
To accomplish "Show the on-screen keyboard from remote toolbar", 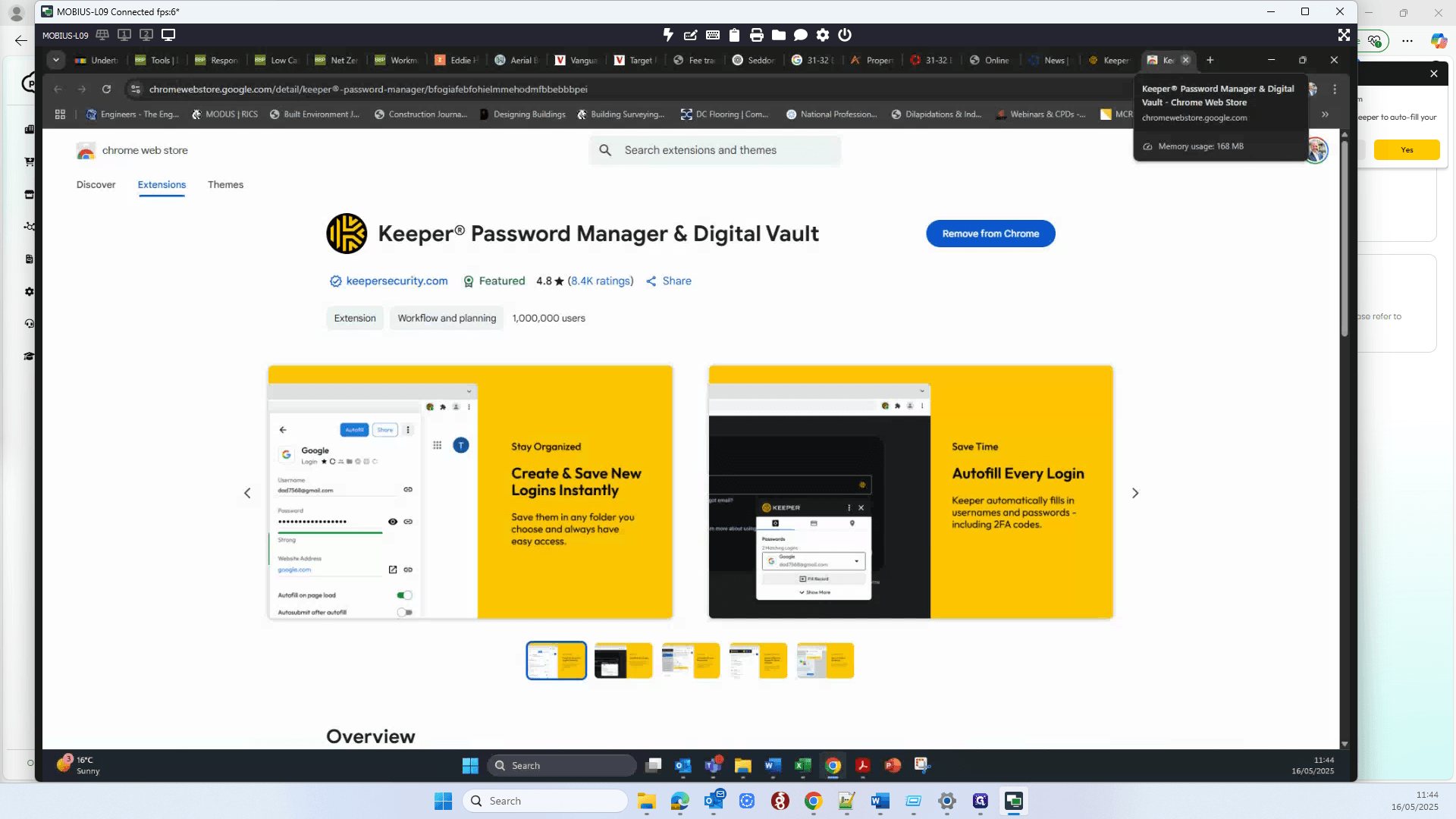I will (713, 35).
